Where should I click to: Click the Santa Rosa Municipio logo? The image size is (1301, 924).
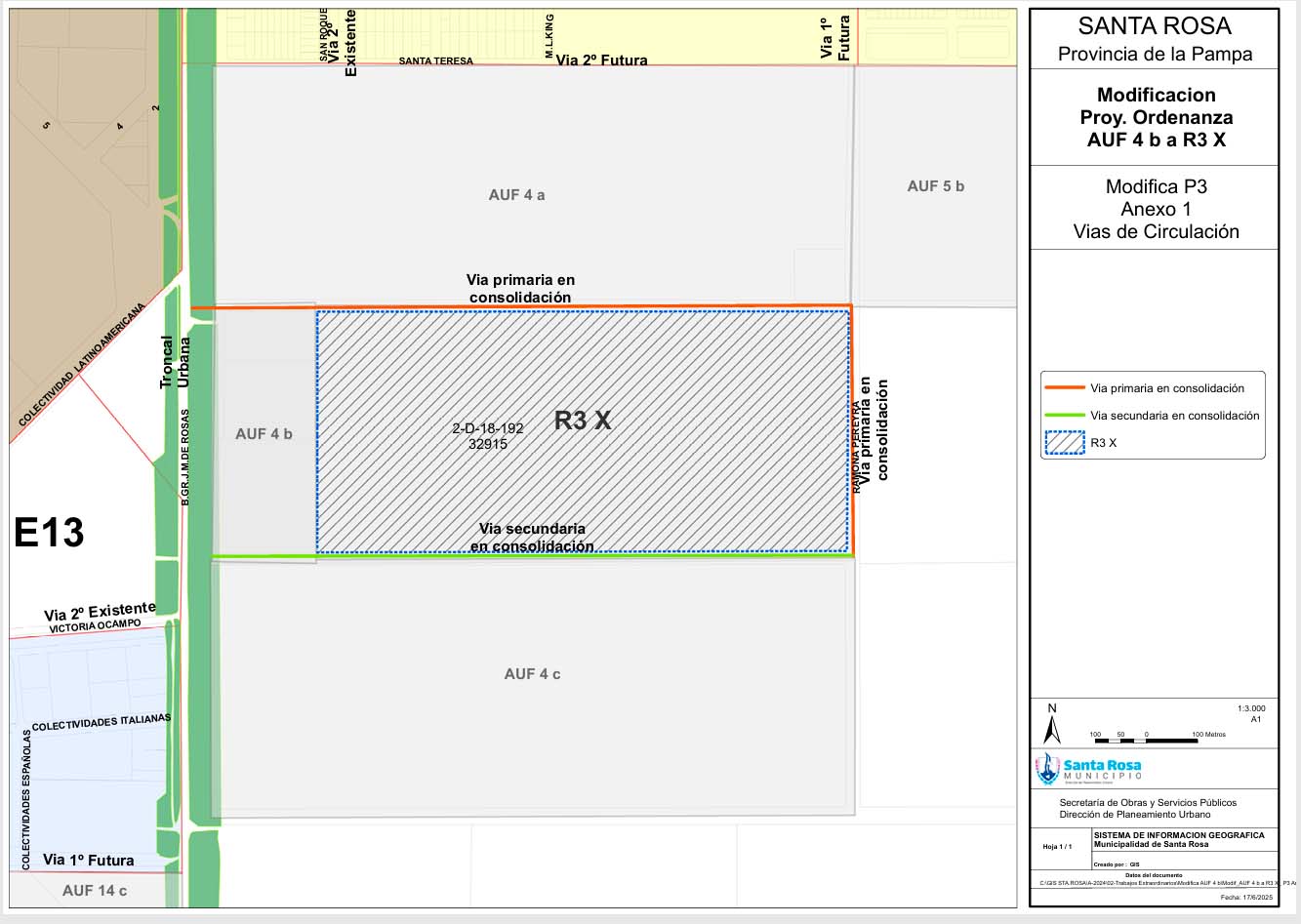pos(1088,769)
